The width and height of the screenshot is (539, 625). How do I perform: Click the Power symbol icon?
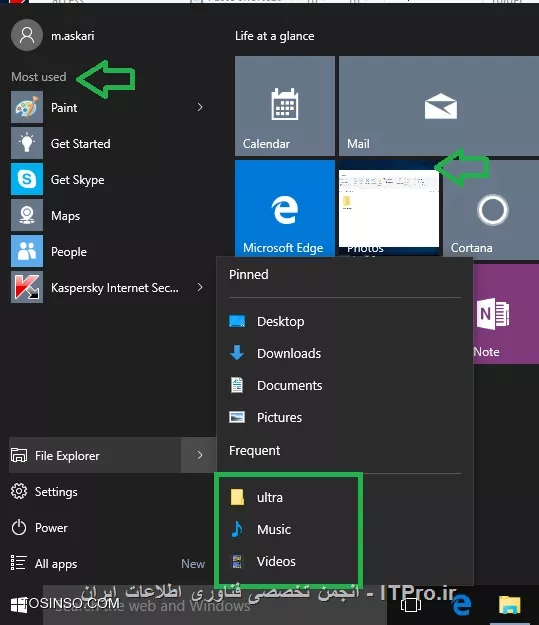tap(19, 527)
